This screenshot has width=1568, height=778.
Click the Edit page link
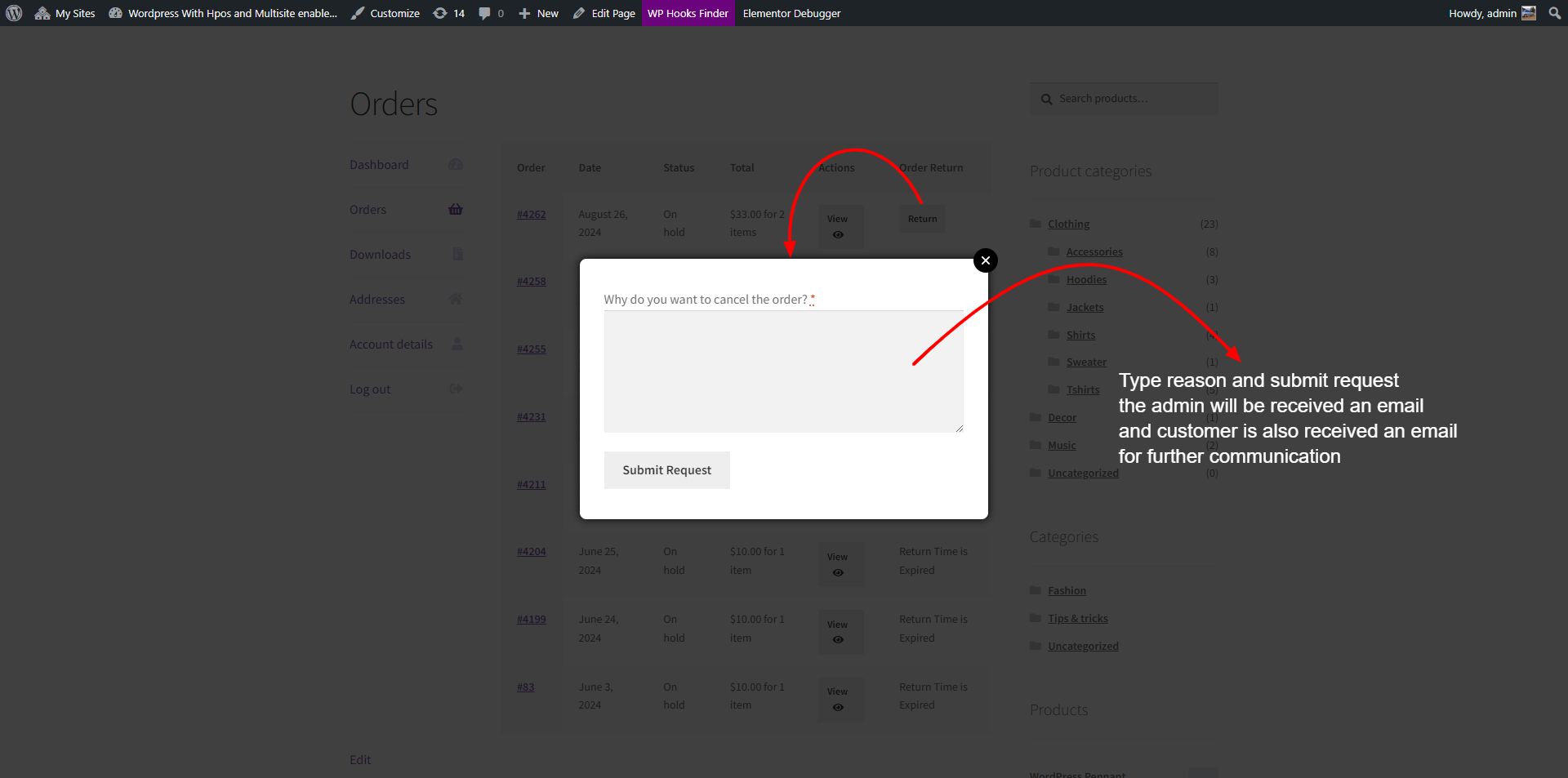click(360, 760)
